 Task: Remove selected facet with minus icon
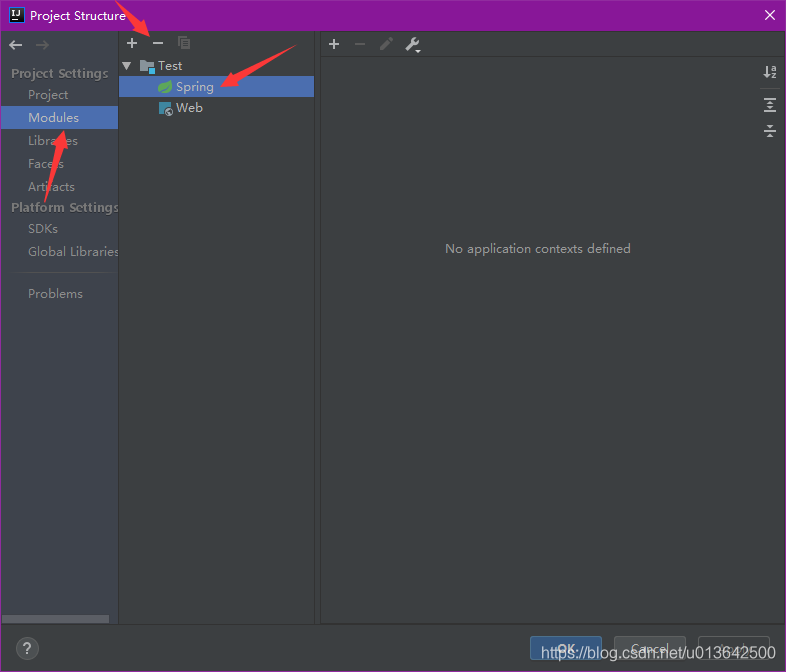[x=158, y=43]
